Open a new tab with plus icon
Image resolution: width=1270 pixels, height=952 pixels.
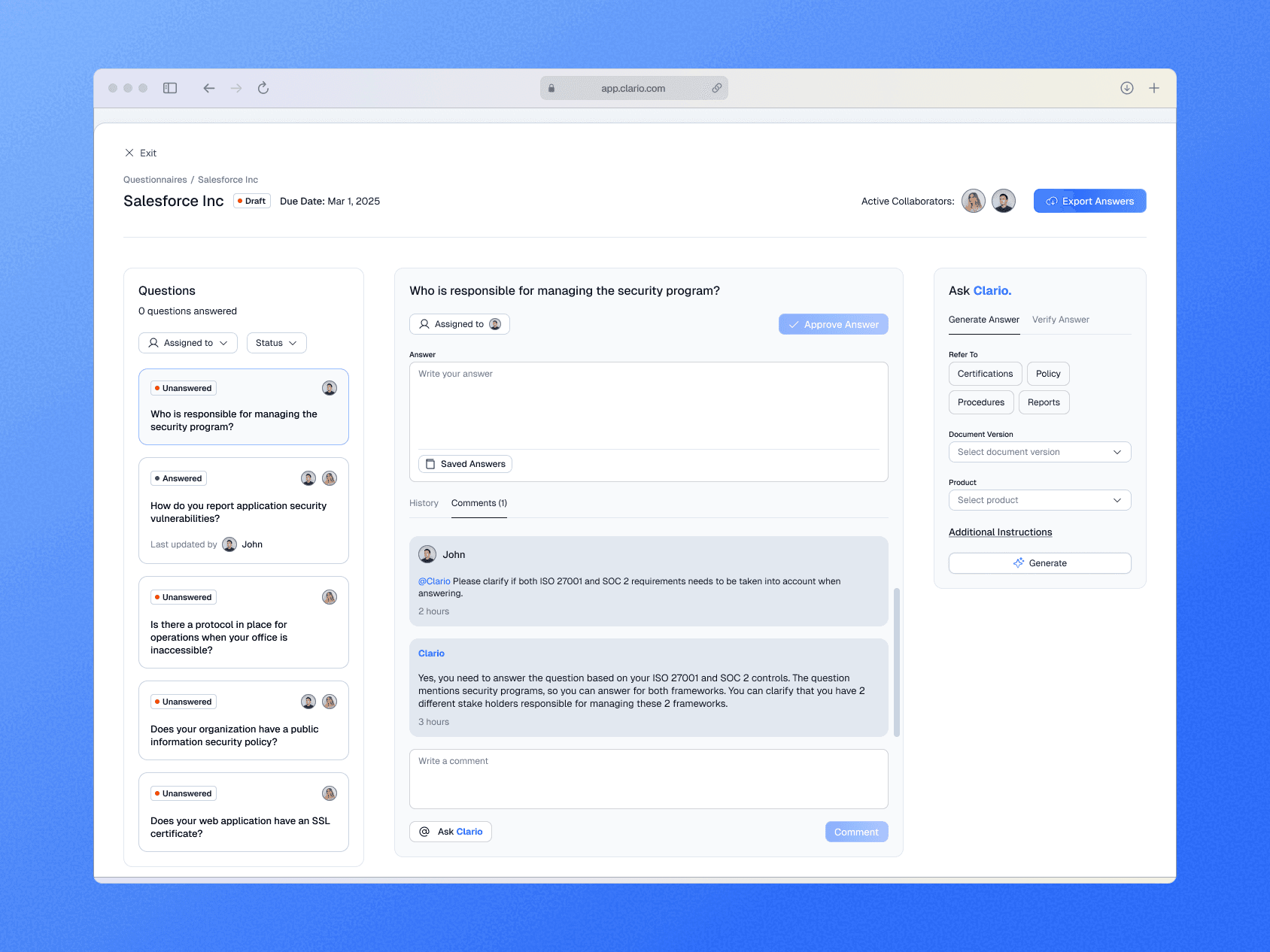(x=1154, y=88)
